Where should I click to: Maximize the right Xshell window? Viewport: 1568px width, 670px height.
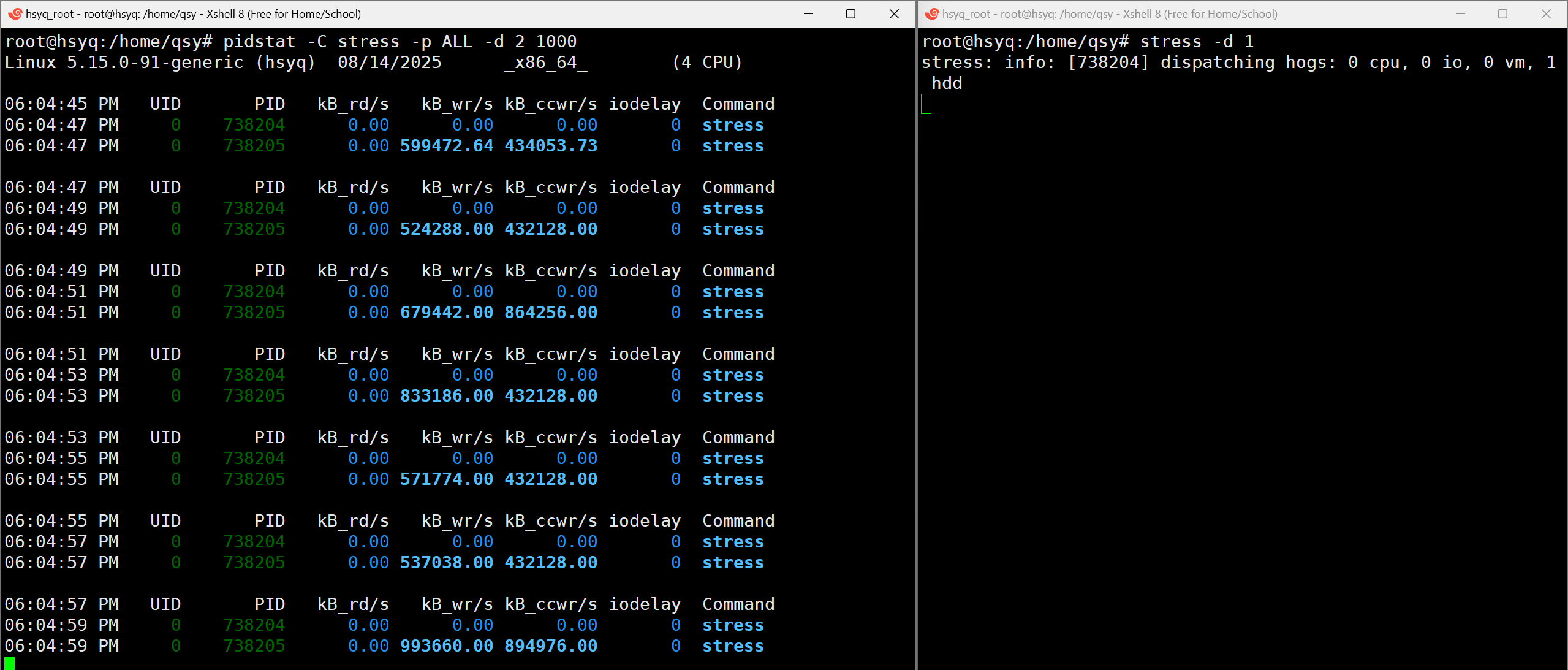[x=1502, y=13]
